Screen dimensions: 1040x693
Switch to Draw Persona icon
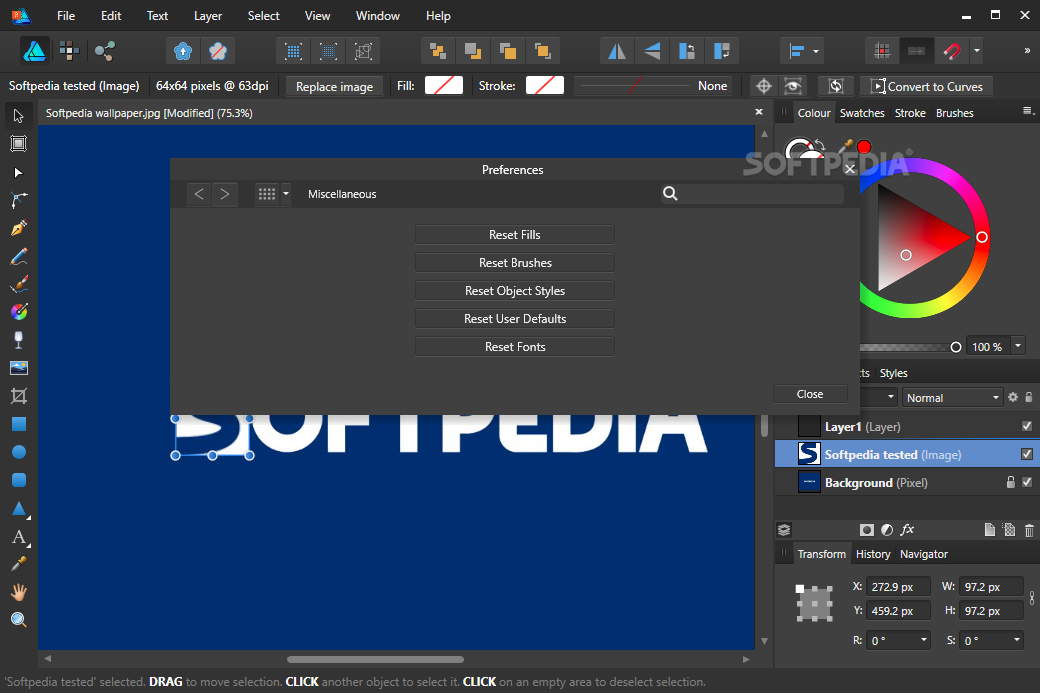[34, 51]
